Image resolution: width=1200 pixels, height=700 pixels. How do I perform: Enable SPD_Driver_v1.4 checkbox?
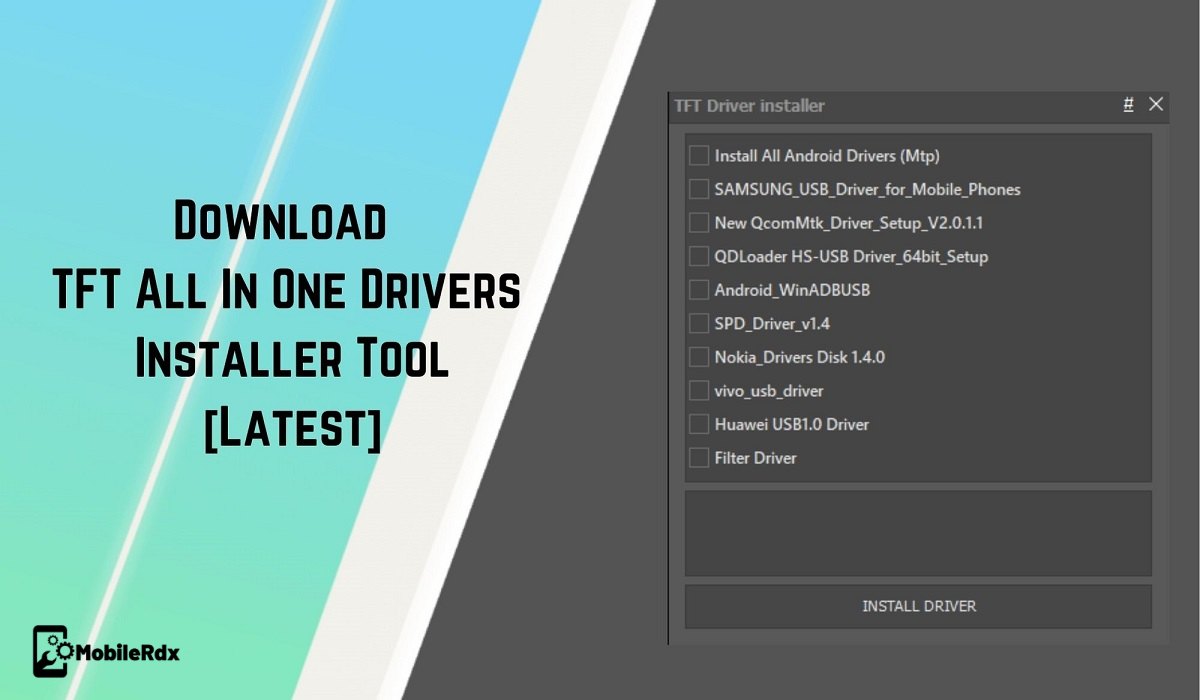tap(698, 323)
